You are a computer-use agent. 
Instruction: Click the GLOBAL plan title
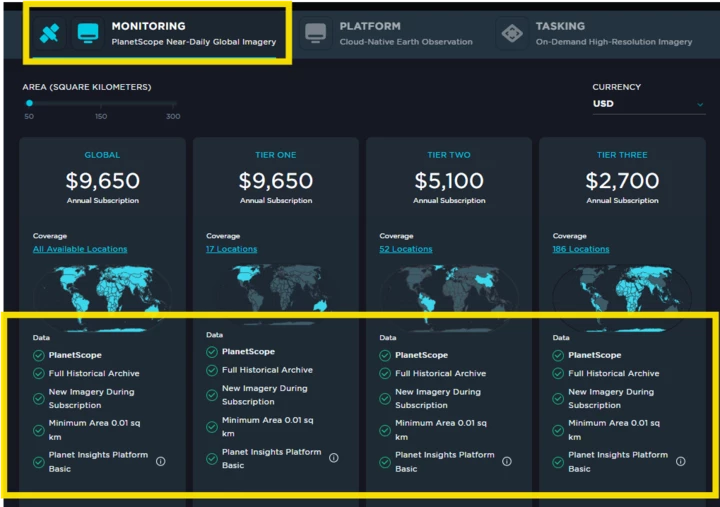tap(102, 155)
